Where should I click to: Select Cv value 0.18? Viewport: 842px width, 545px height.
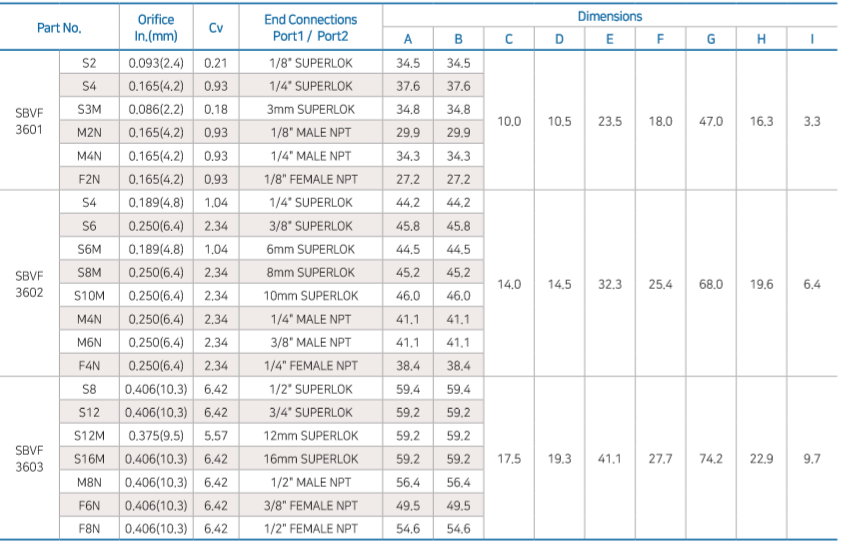click(216, 110)
